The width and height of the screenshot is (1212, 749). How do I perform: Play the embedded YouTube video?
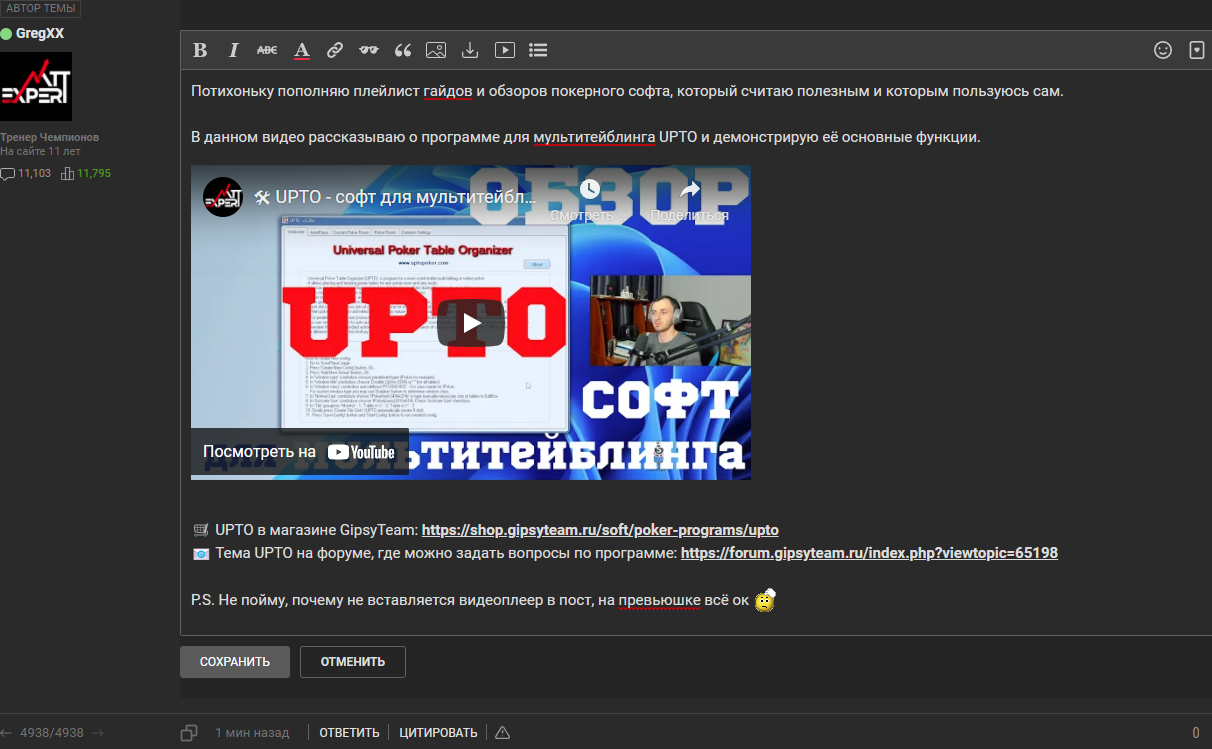pyautogui.click(x=471, y=322)
